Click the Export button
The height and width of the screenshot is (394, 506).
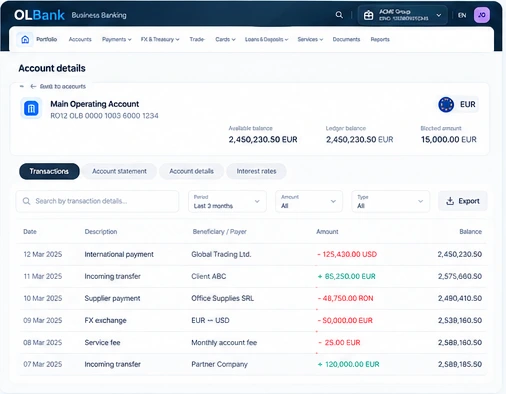(x=463, y=201)
